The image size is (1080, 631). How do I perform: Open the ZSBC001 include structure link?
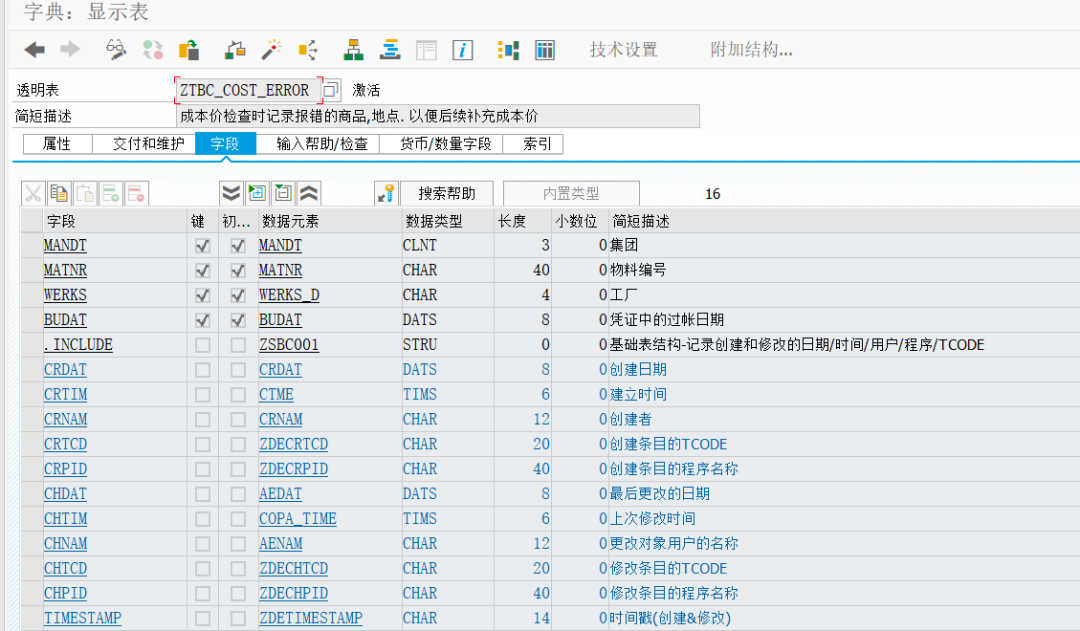point(289,345)
